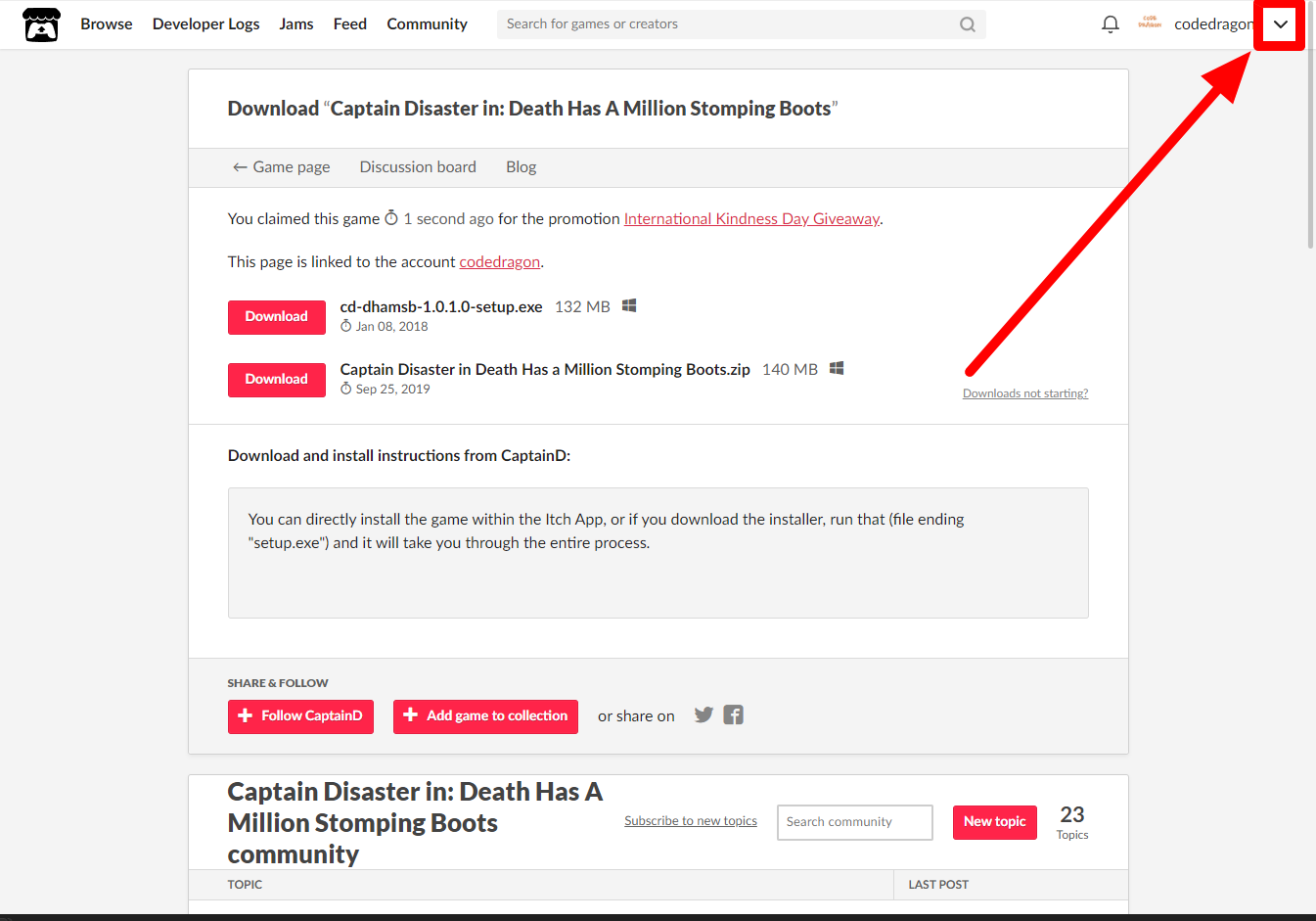
Task: Click the codedragon username in header
Action: coord(1213,23)
